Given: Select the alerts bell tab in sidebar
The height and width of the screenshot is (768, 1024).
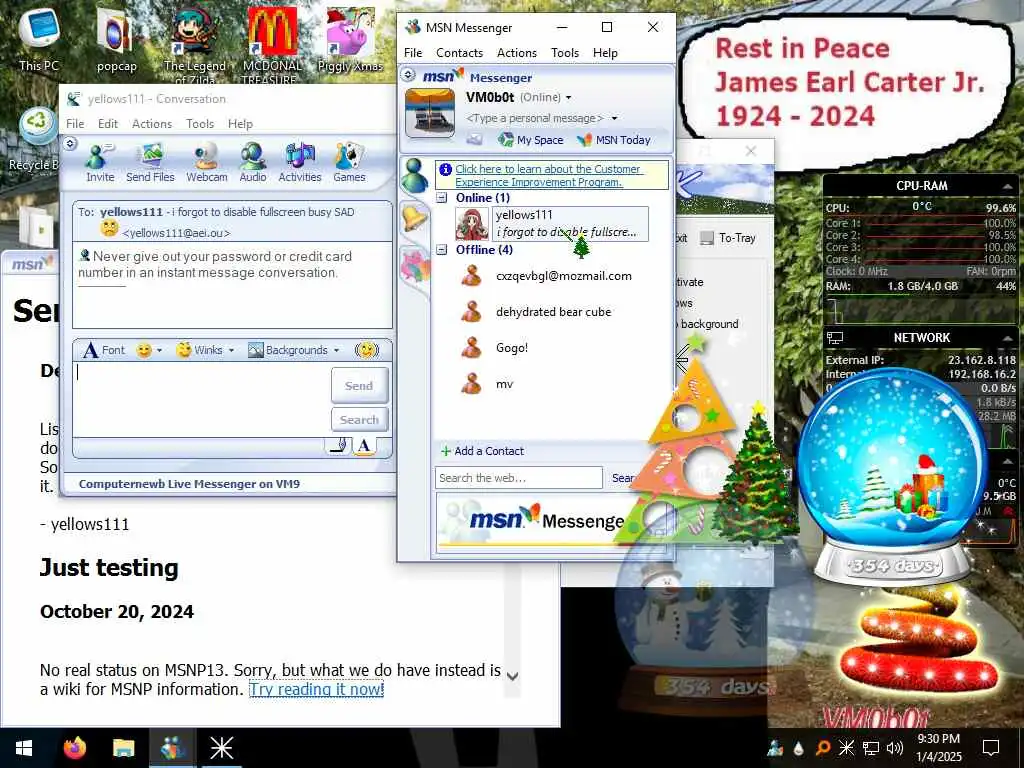Looking at the screenshot, I should (414, 219).
